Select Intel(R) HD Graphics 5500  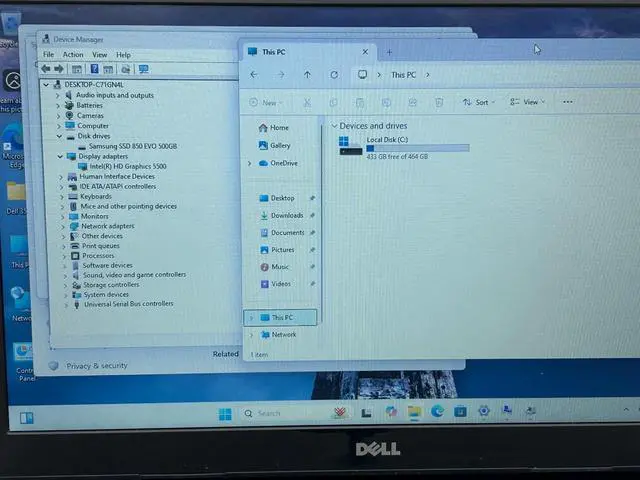pyautogui.click(x=128, y=166)
